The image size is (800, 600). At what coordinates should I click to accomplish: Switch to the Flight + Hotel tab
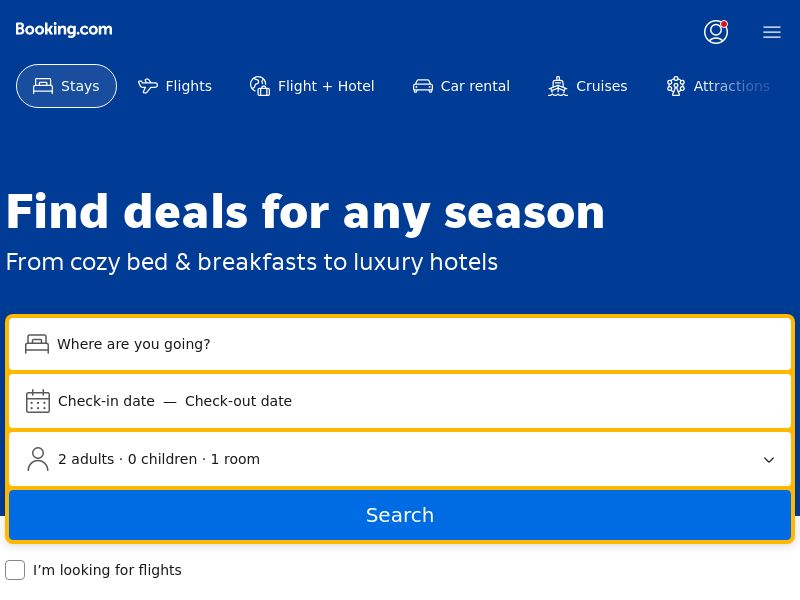(312, 86)
